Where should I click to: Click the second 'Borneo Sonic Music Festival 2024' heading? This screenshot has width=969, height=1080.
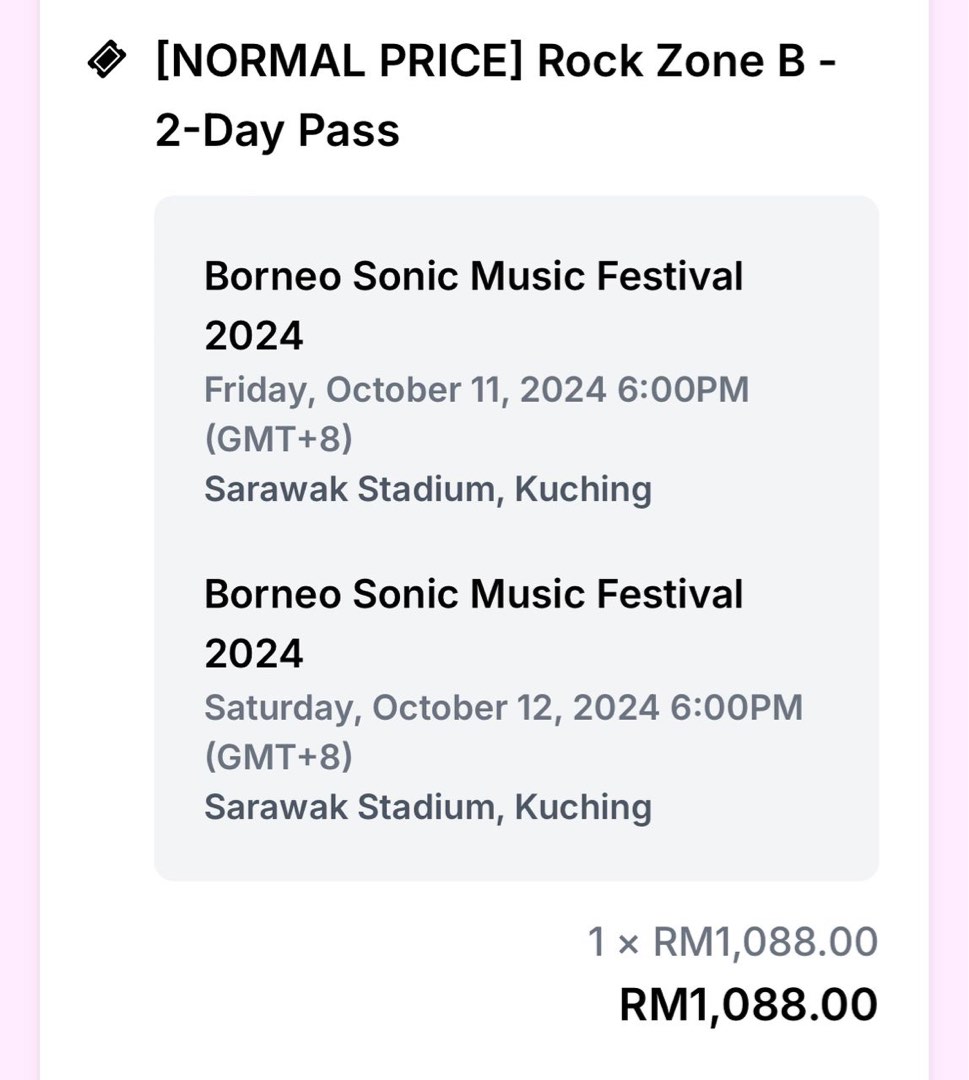(473, 594)
